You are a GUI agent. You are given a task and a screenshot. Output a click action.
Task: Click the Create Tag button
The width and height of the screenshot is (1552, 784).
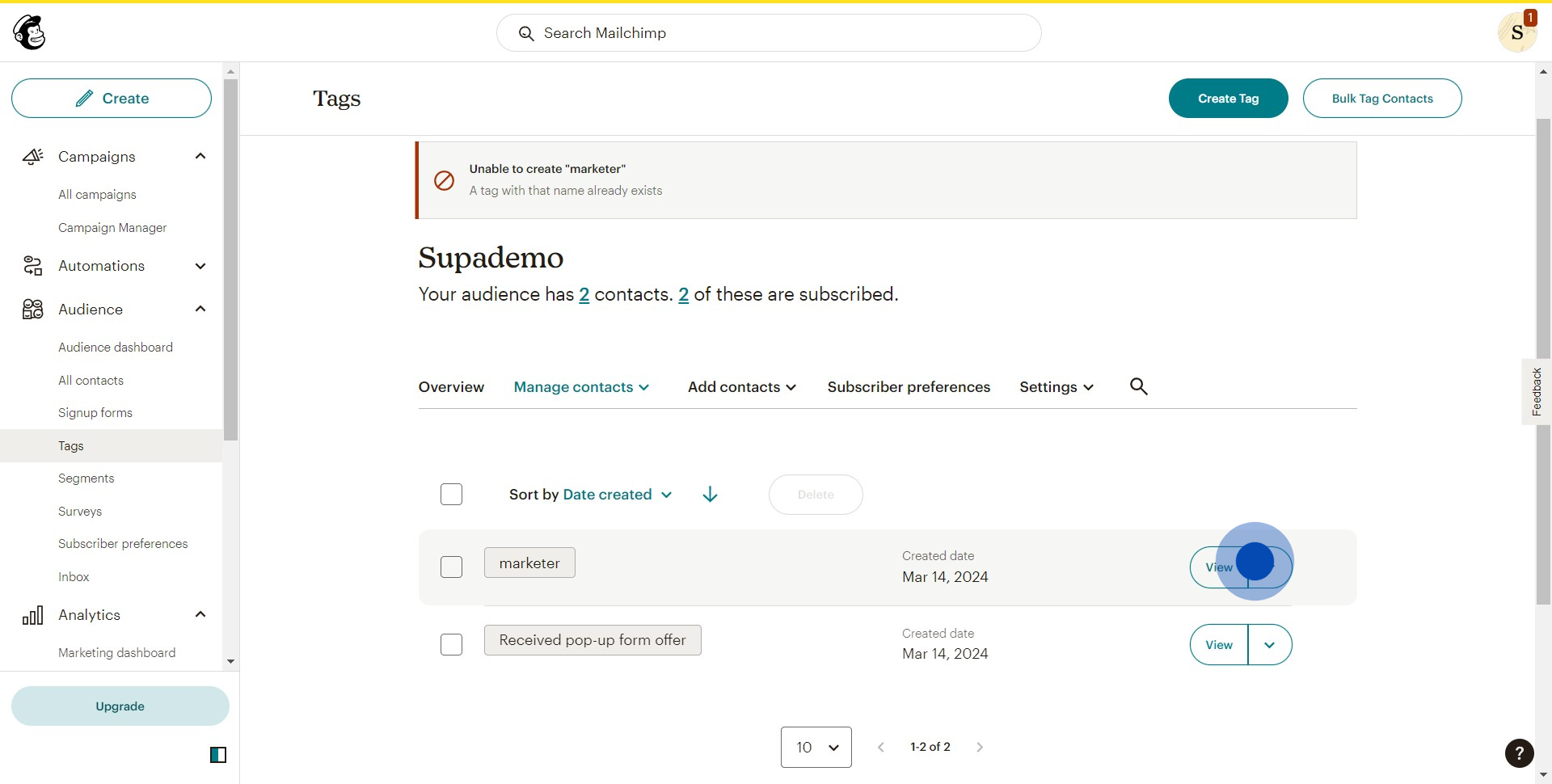coord(1228,99)
